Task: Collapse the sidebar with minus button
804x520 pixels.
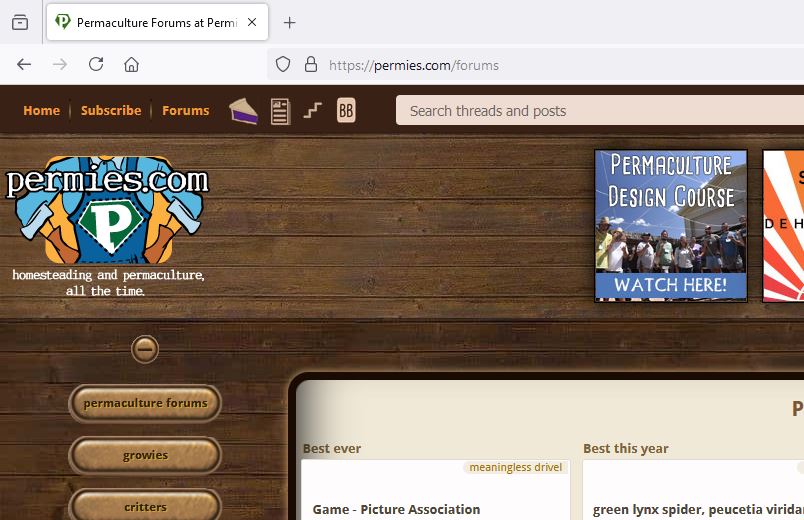Action: tap(145, 349)
